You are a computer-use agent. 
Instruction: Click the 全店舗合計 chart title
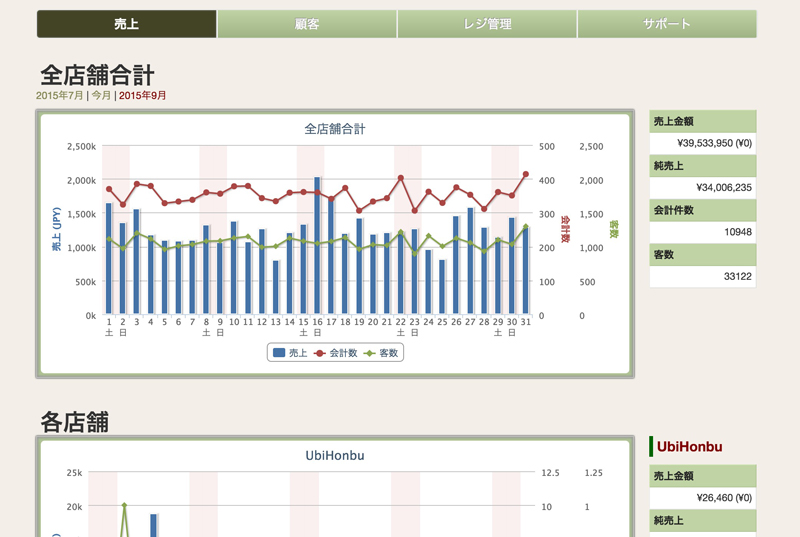pyautogui.click(x=335, y=129)
